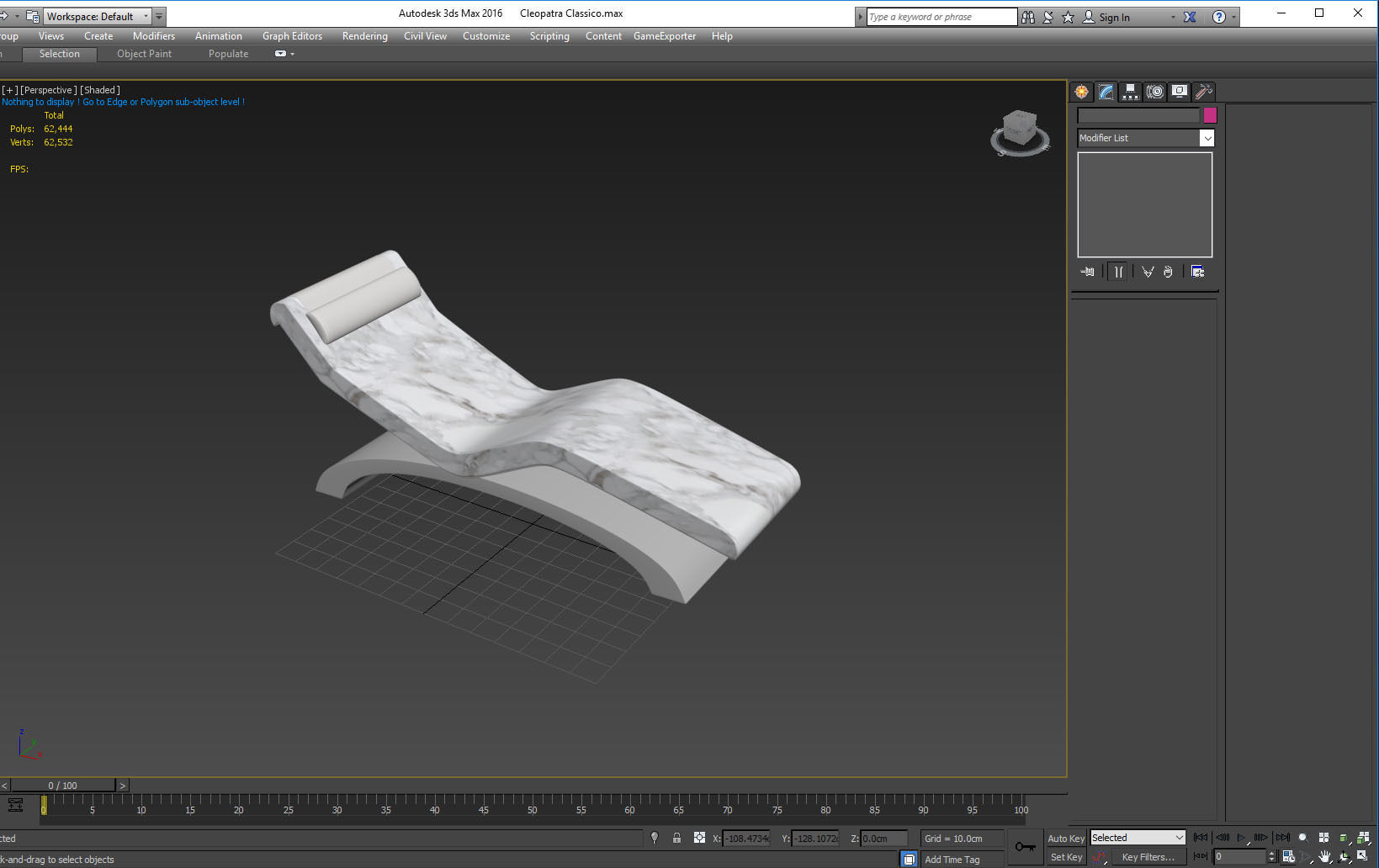Image resolution: width=1379 pixels, height=868 pixels.
Task: Select the Orbit viewport tool
Action: (1344, 856)
